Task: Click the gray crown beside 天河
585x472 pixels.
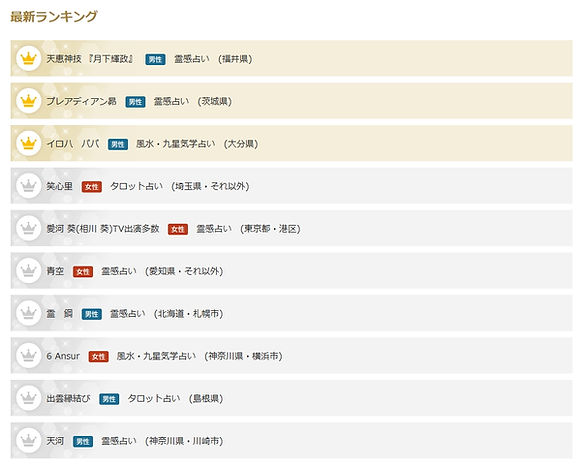Action: point(29,441)
